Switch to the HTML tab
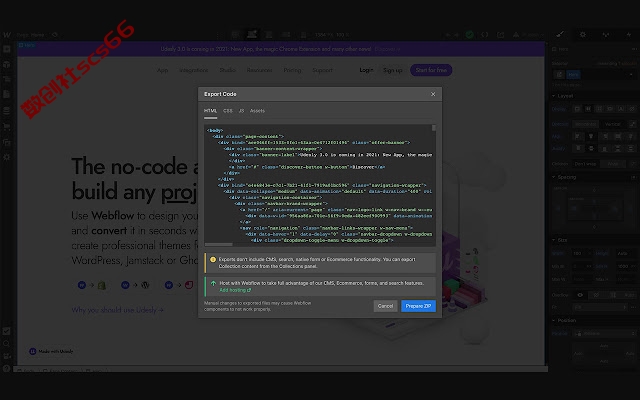The image size is (640, 400). click(210, 111)
